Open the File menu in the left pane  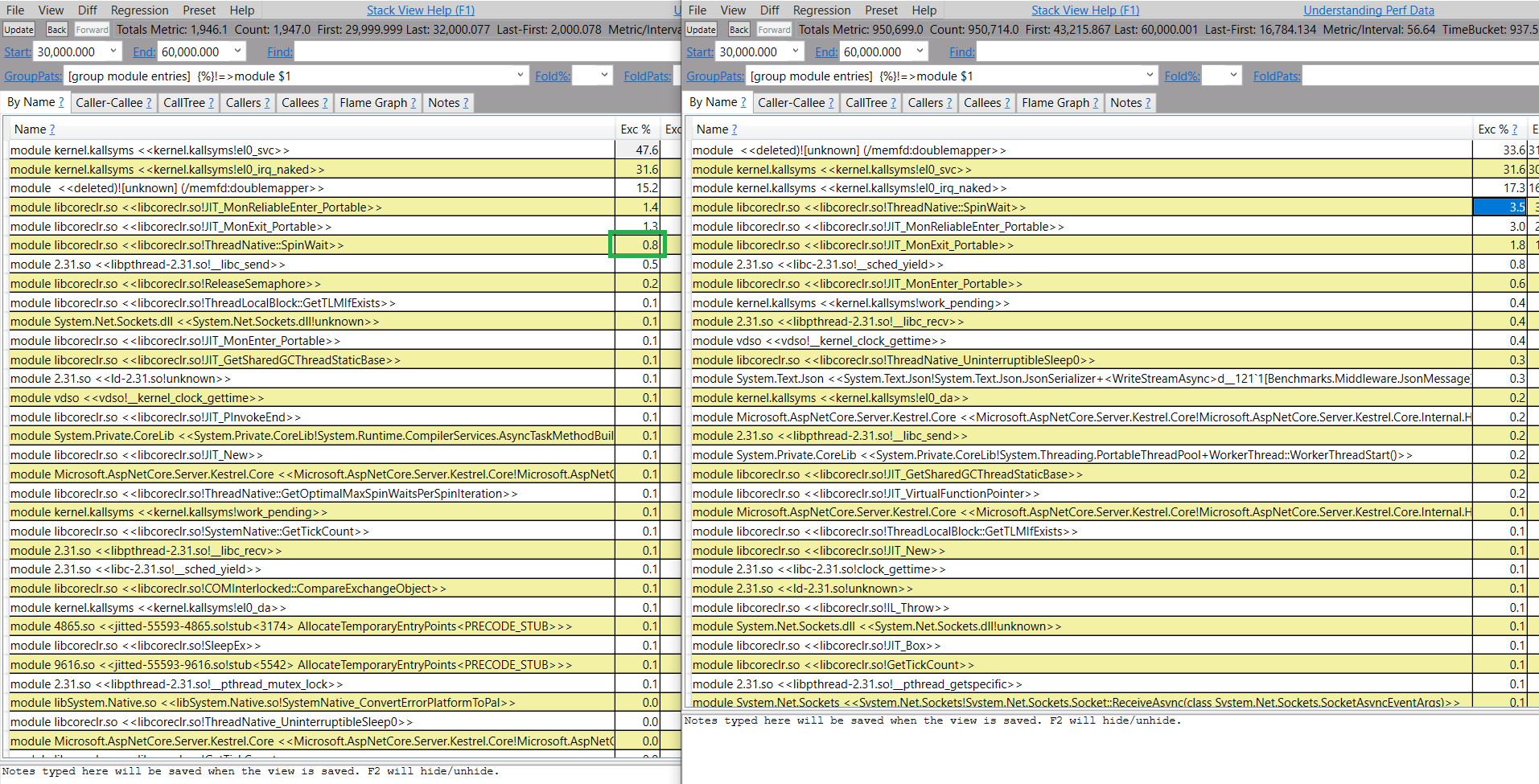(x=15, y=10)
